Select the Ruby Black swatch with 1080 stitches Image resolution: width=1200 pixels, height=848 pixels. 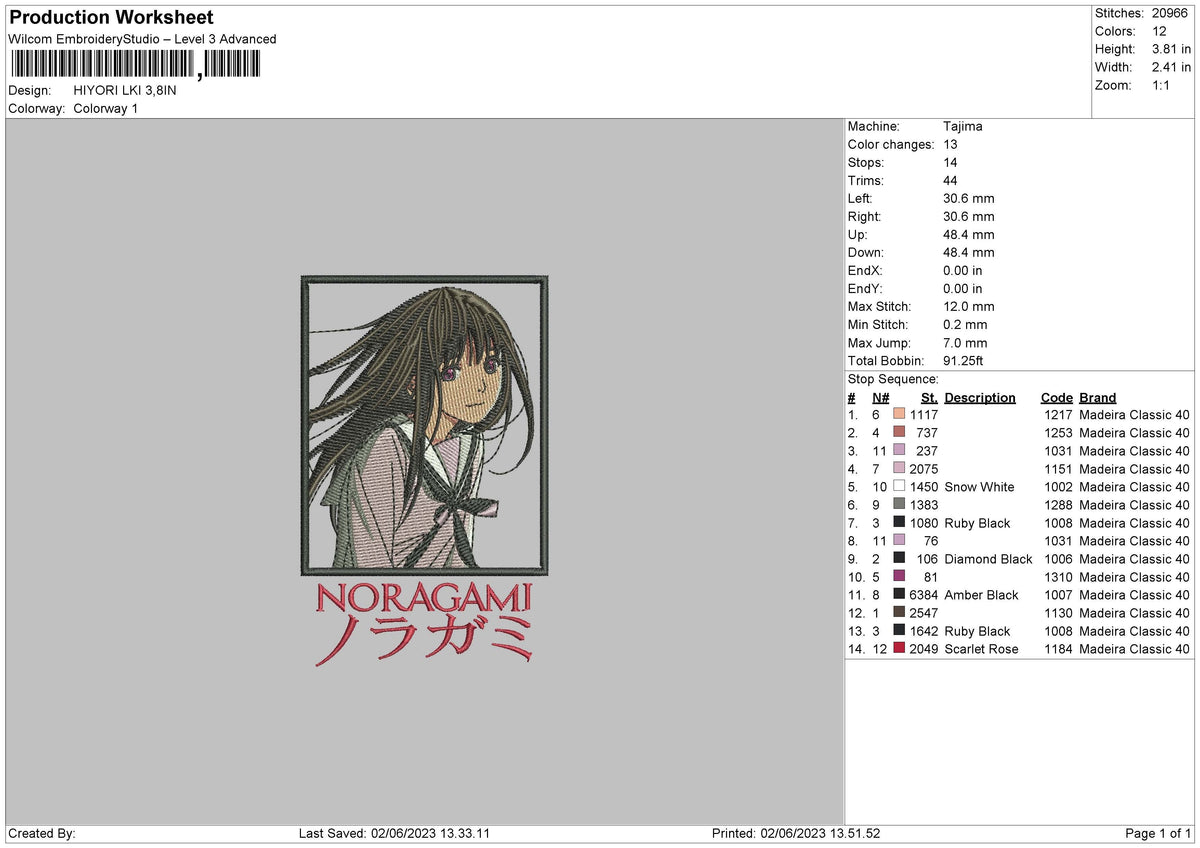[899, 522]
